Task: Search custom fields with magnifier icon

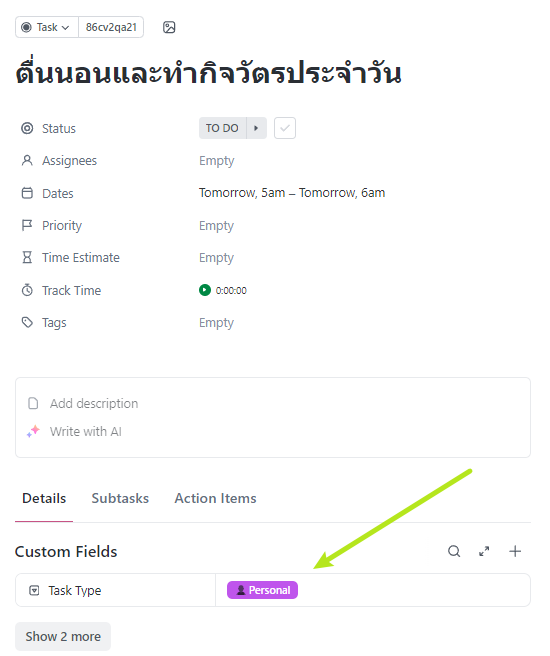Action: 454,551
